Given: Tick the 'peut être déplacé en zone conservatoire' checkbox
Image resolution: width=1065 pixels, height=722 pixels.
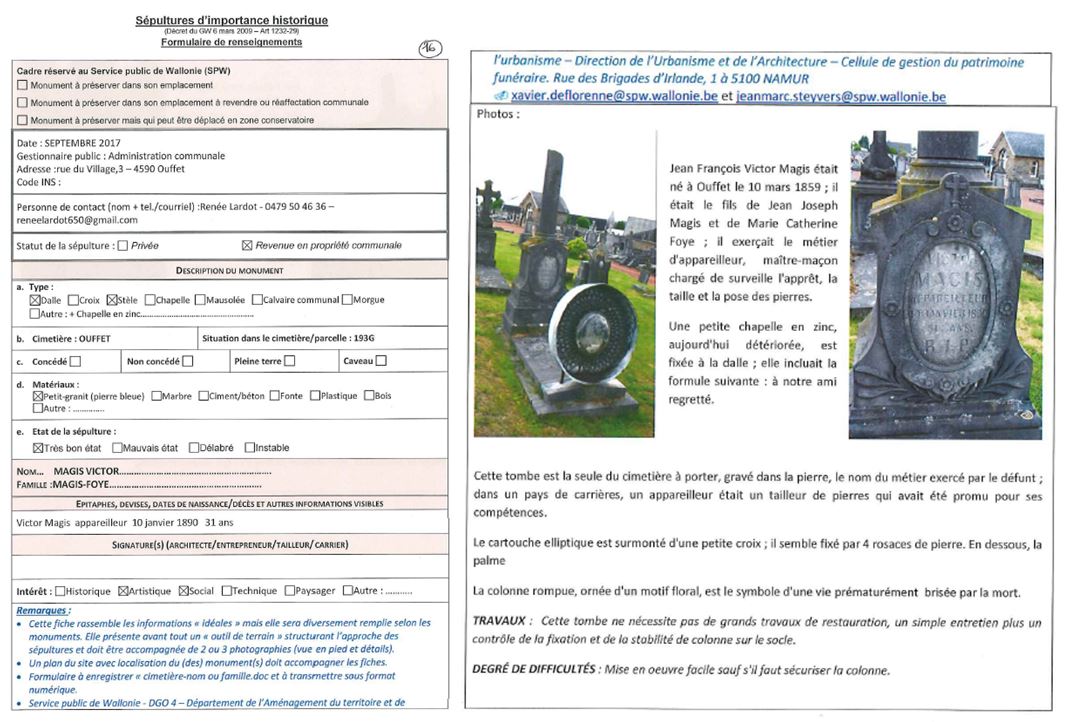Looking at the screenshot, I should (23, 120).
